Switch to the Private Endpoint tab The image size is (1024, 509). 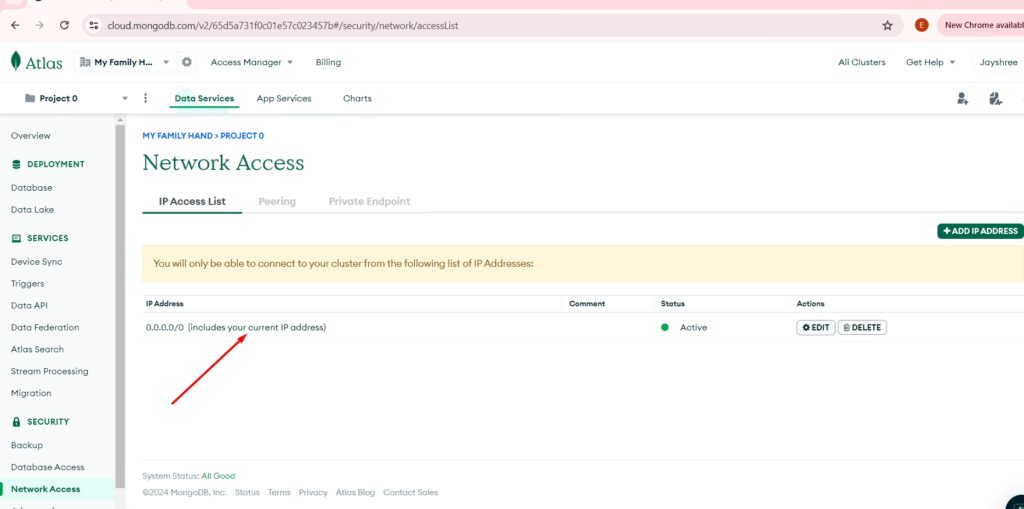click(369, 201)
